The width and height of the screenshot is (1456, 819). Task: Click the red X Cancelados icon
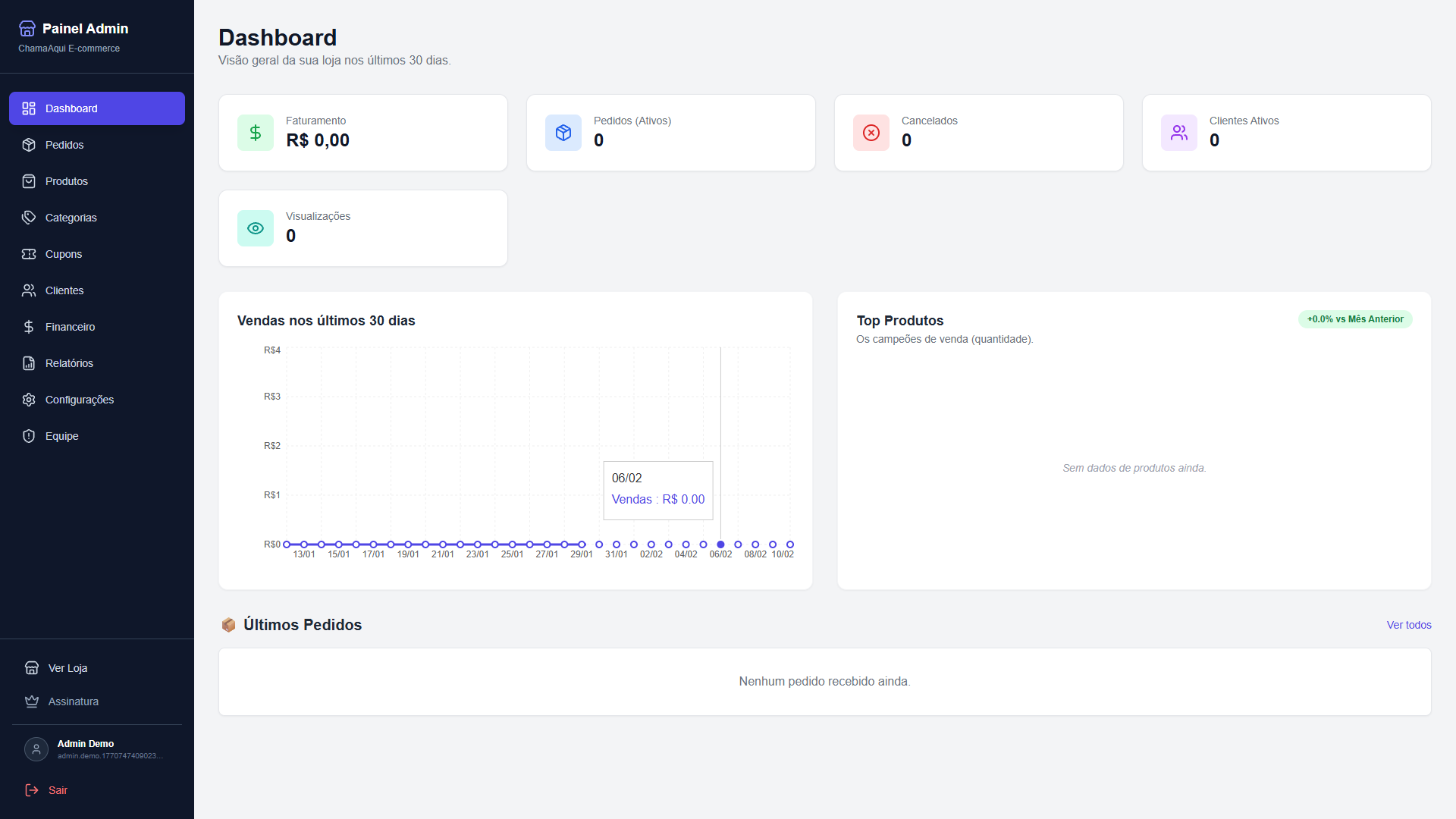[871, 133]
